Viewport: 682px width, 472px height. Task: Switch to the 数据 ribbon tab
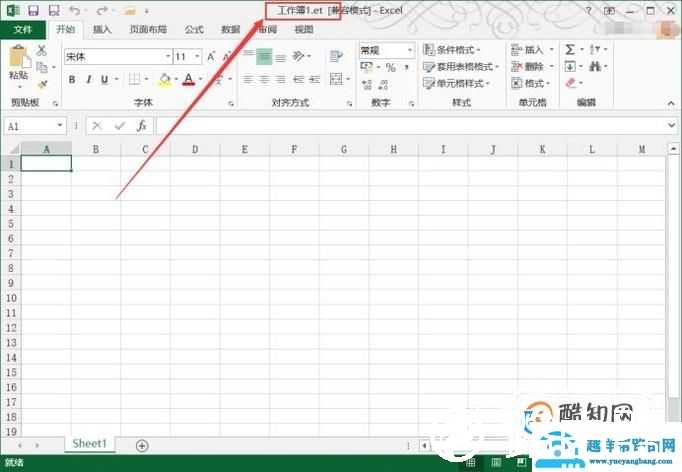tap(231, 30)
